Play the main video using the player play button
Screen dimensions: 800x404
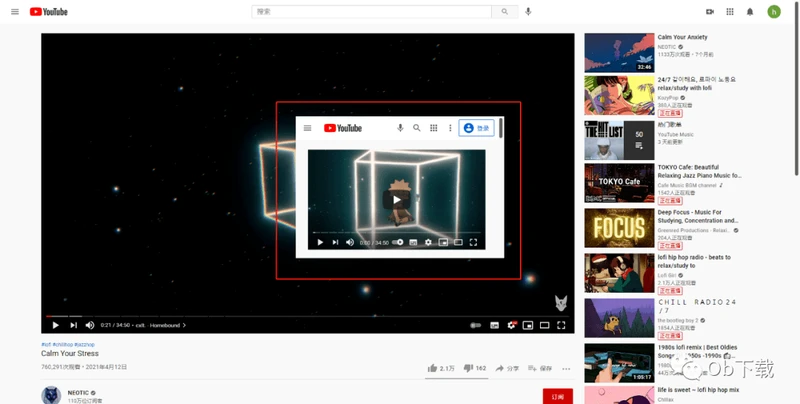[x=56, y=325]
